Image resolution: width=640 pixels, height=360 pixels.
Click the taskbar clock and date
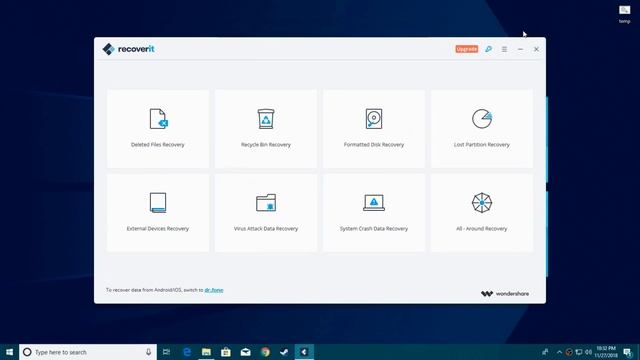tap(606, 352)
